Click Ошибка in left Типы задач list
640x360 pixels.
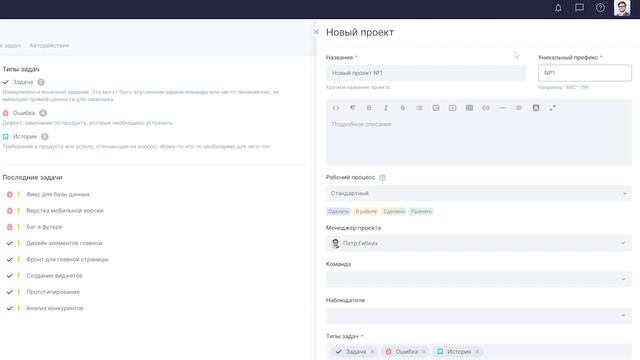(24, 113)
